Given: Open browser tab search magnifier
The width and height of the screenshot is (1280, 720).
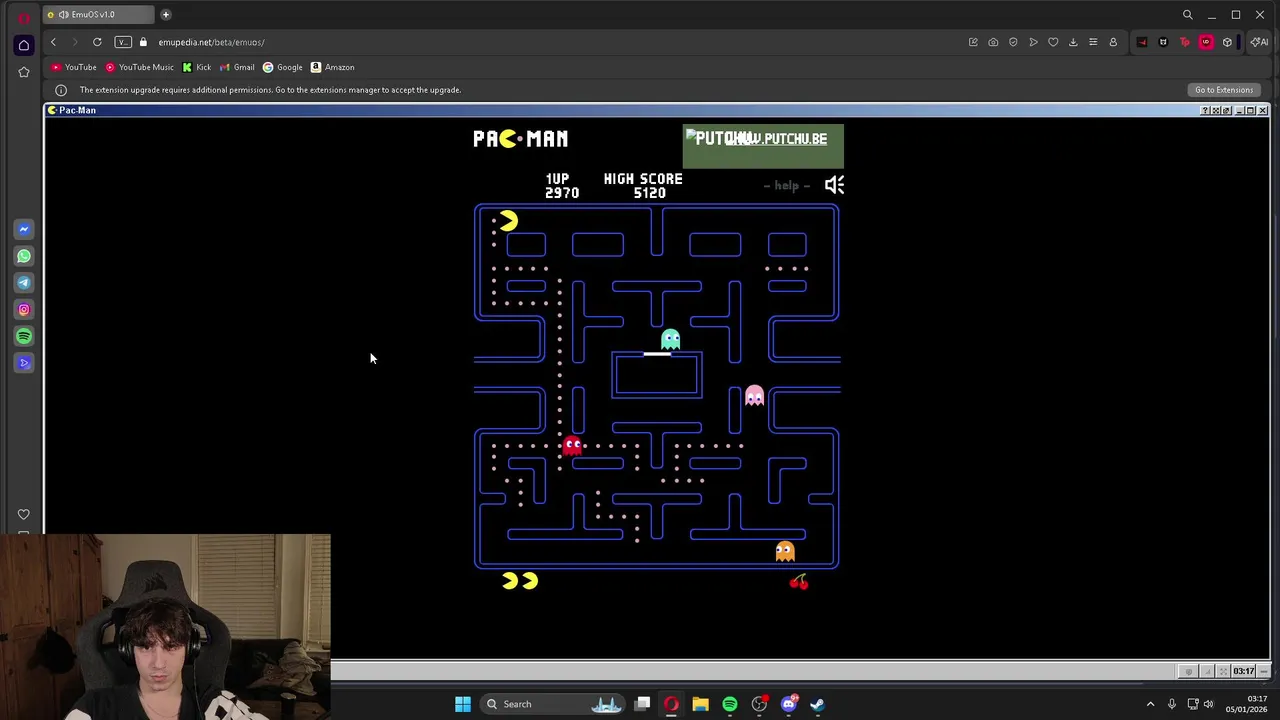Looking at the screenshot, I should 1188,15.
